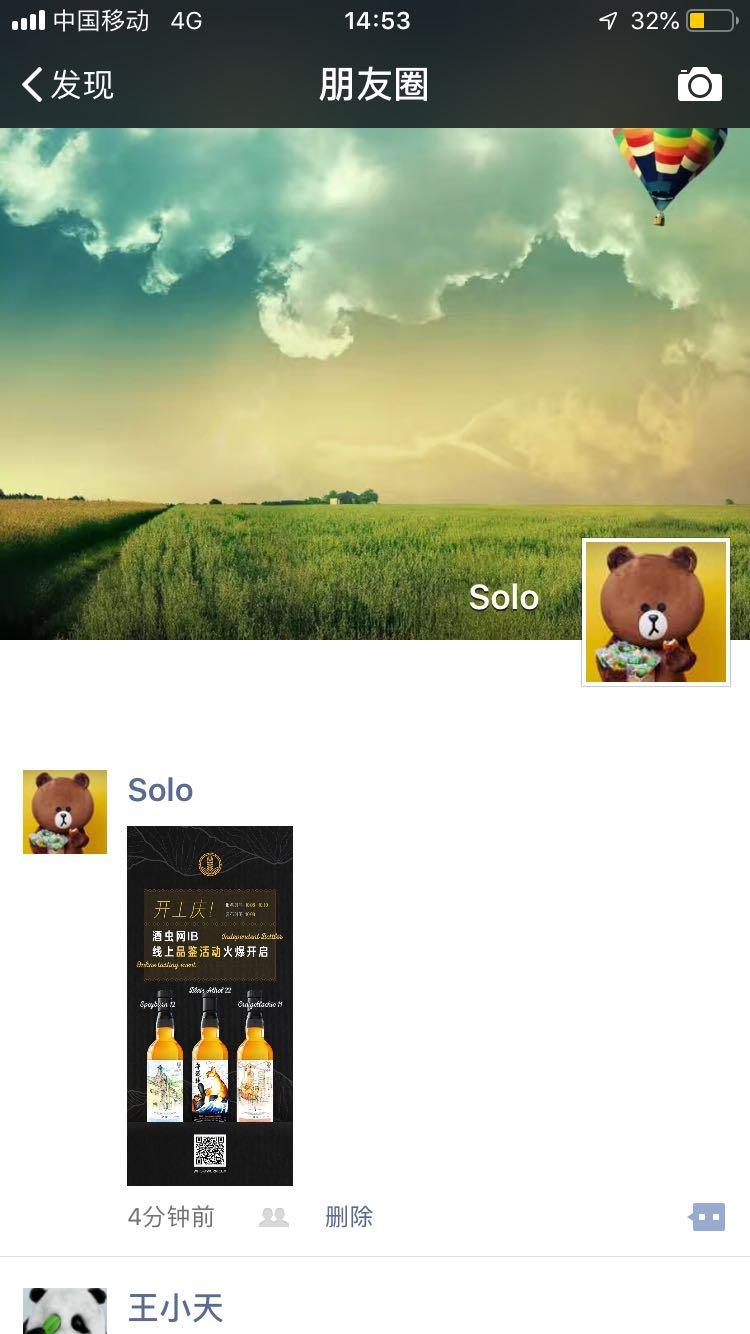Tap the location arrow in the status bar
This screenshot has height=1334, width=750.
[608, 21]
